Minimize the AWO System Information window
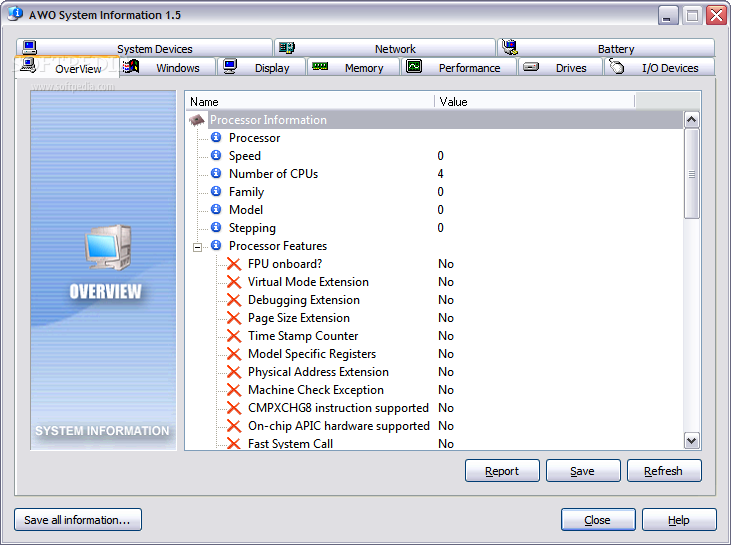This screenshot has width=731, height=545. click(x=668, y=16)
